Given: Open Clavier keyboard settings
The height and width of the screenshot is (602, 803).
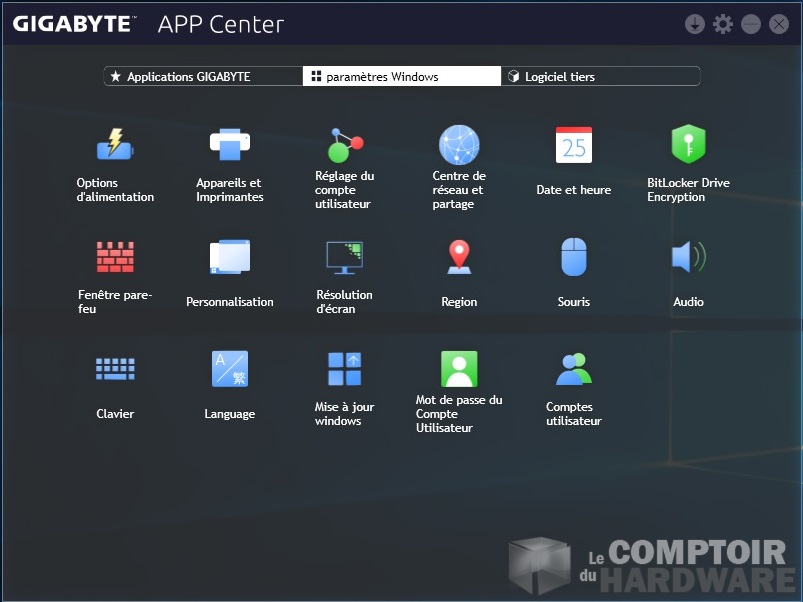Looking at the screenshot, I should click(x=115, y=369).
